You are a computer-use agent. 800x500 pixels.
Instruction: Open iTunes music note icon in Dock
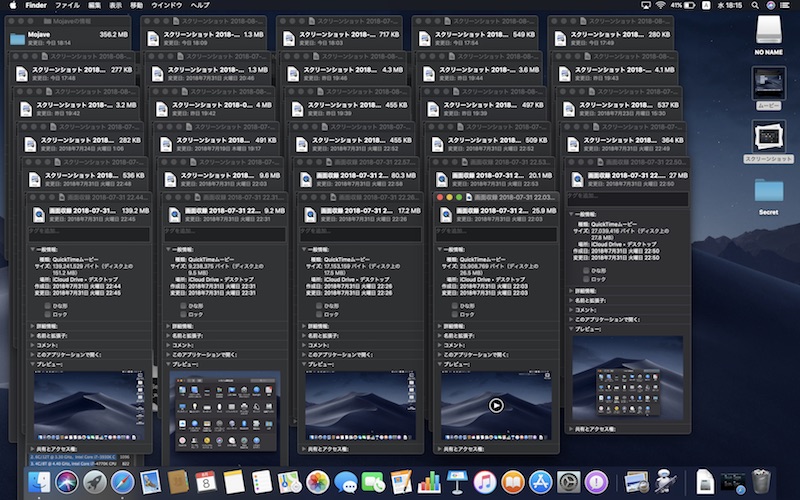[485, 482]
